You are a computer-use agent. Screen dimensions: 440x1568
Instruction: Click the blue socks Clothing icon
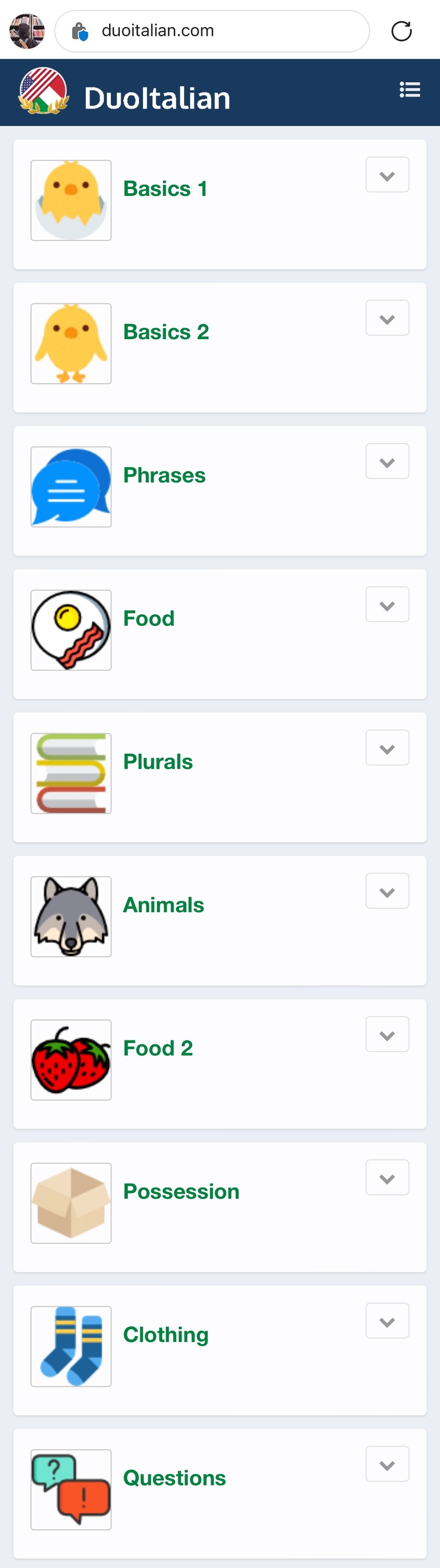tap(71, 1347)
